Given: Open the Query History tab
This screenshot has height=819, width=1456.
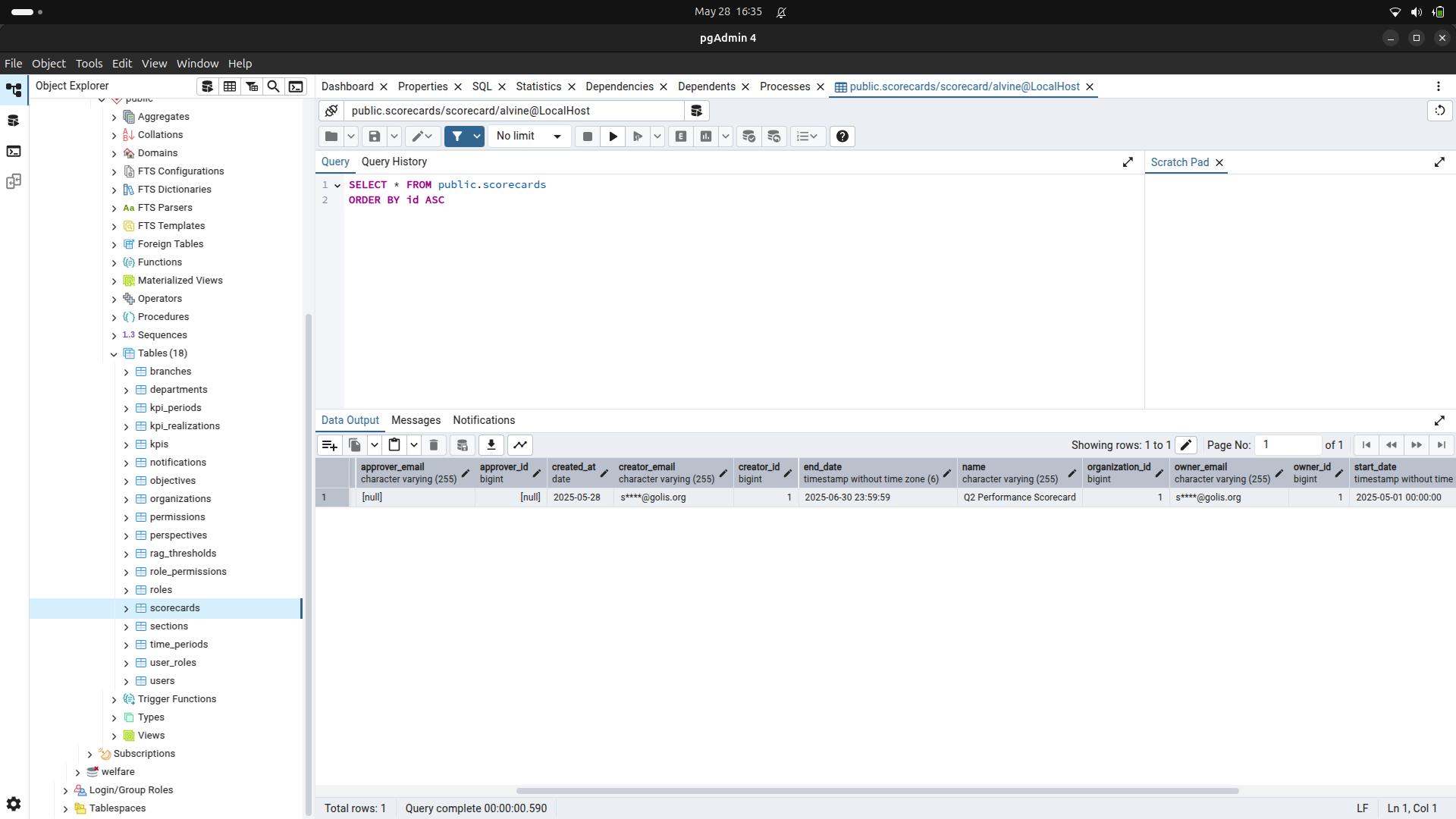Looking at the screenshot, I should (394, 162).
